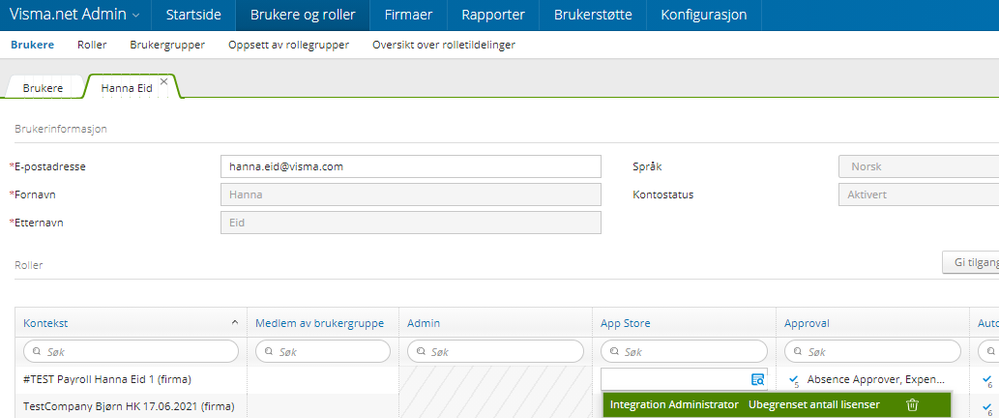
Task: Switch to the Hanna Eid tab
Action: point(127,88)
